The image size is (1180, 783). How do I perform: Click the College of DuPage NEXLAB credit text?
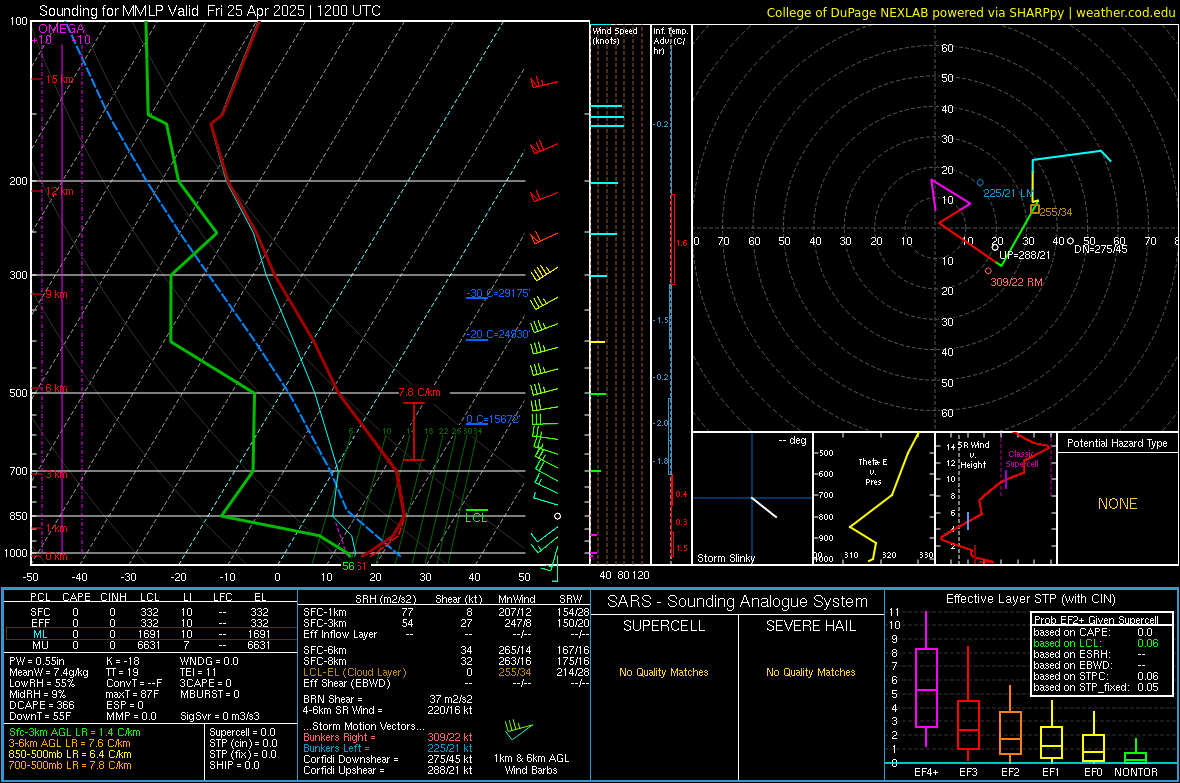pyautogui.click(x=970, y=12)
